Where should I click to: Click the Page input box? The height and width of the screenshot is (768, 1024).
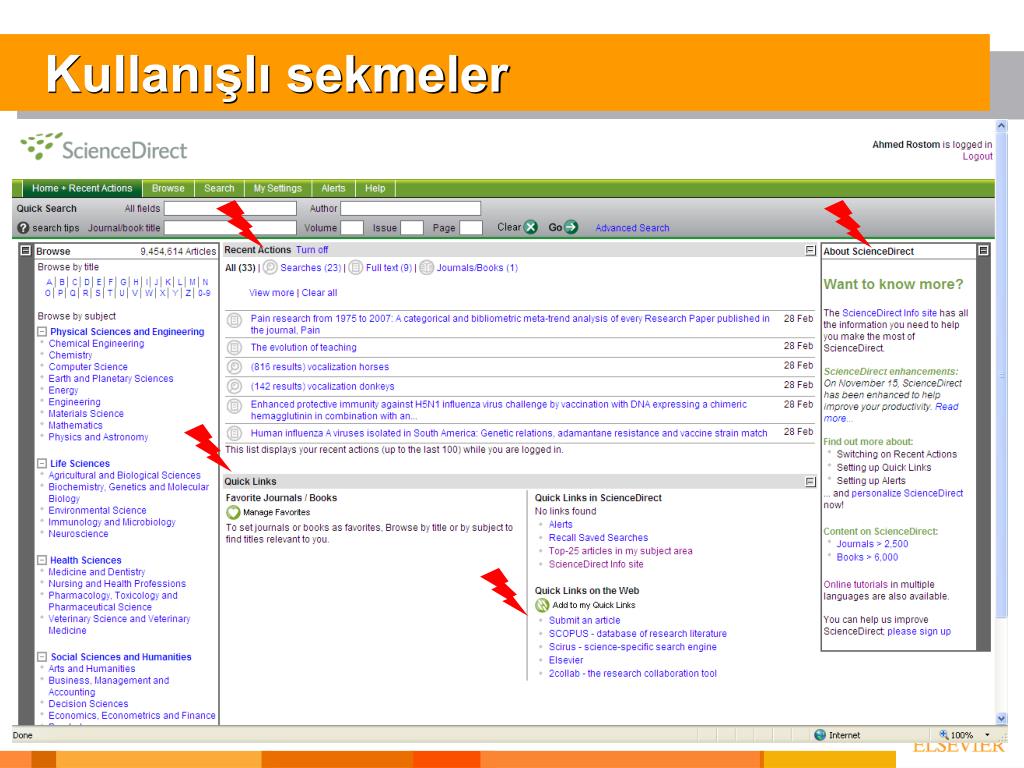tap(470, 228)
